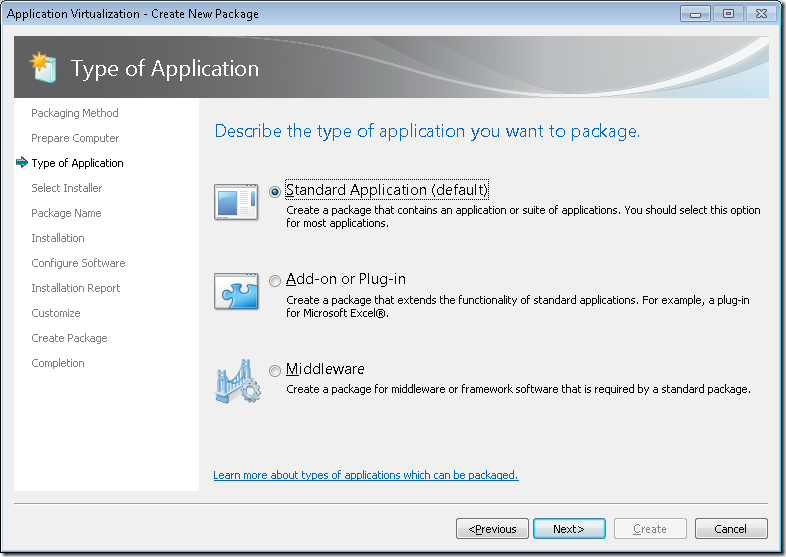Image resolution: width=786 pixels, height=557 pixels.
Task: Select Standard Application (default) radio button
Action: [x=275, y=192]
